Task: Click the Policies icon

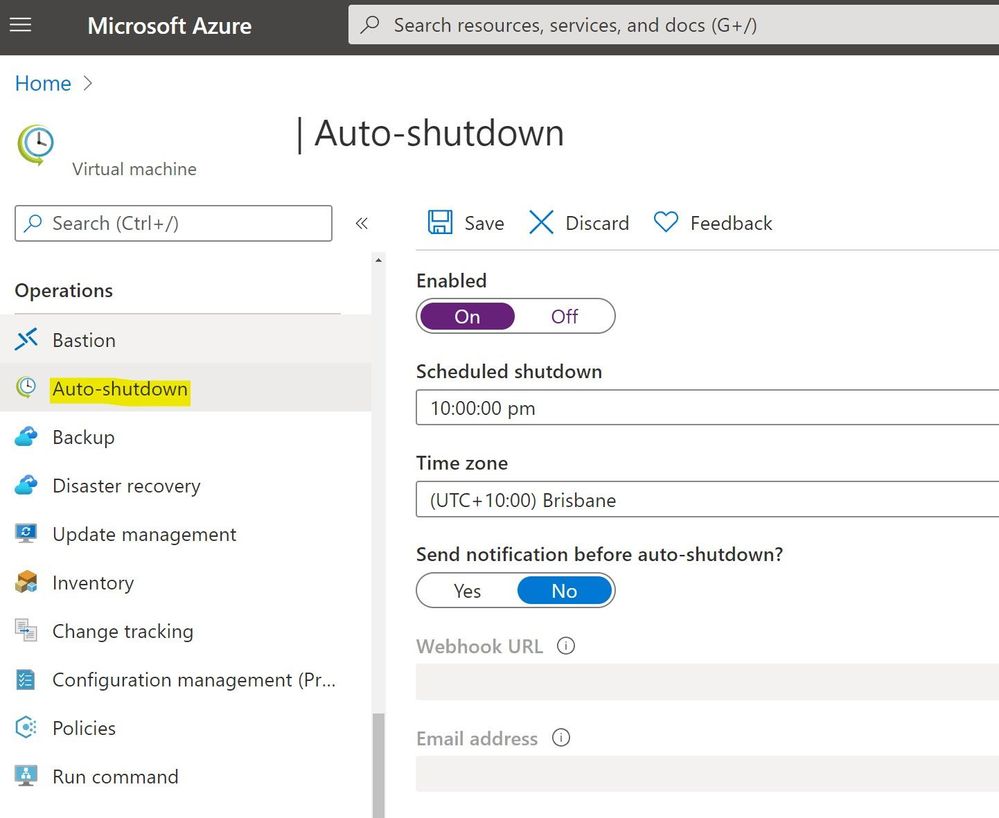Action: pos(26,728)
